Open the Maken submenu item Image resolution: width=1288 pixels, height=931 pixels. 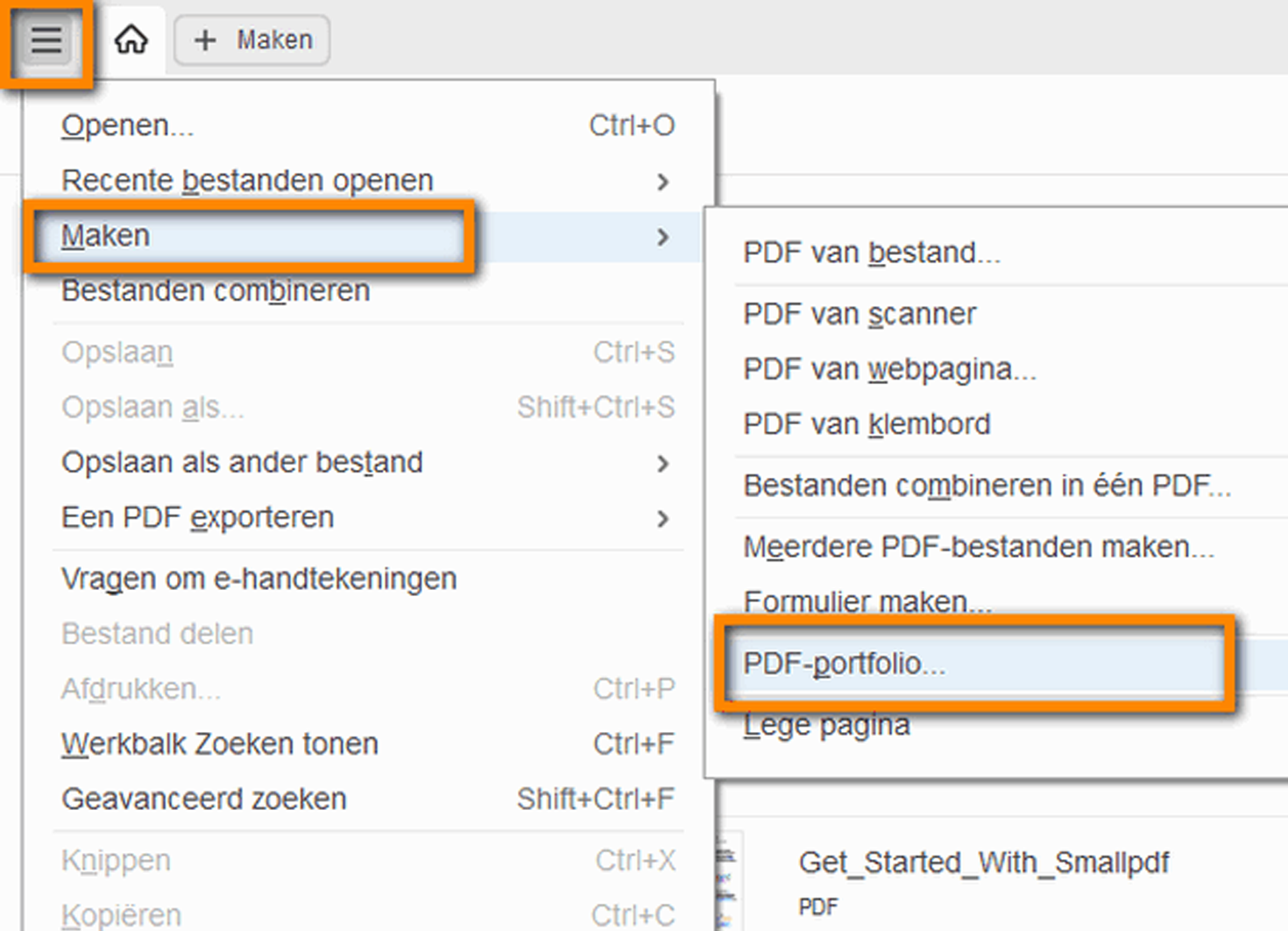point(105,236)
